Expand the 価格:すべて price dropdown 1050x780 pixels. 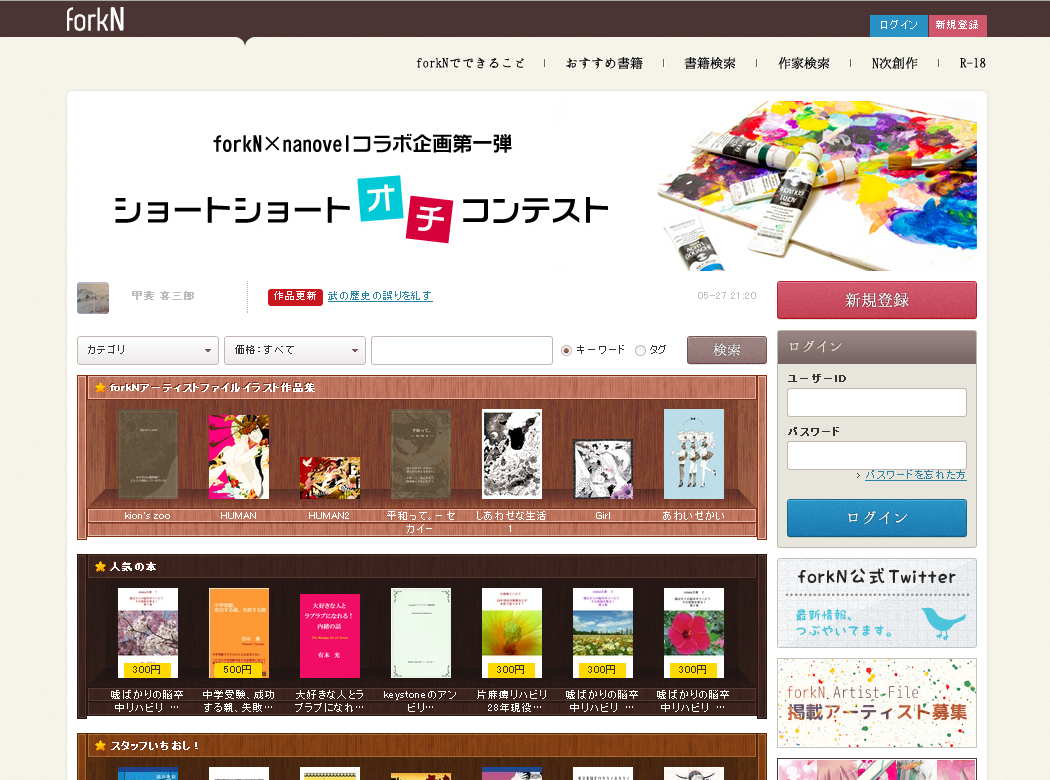pyautogui.click(x=295, y=350)
